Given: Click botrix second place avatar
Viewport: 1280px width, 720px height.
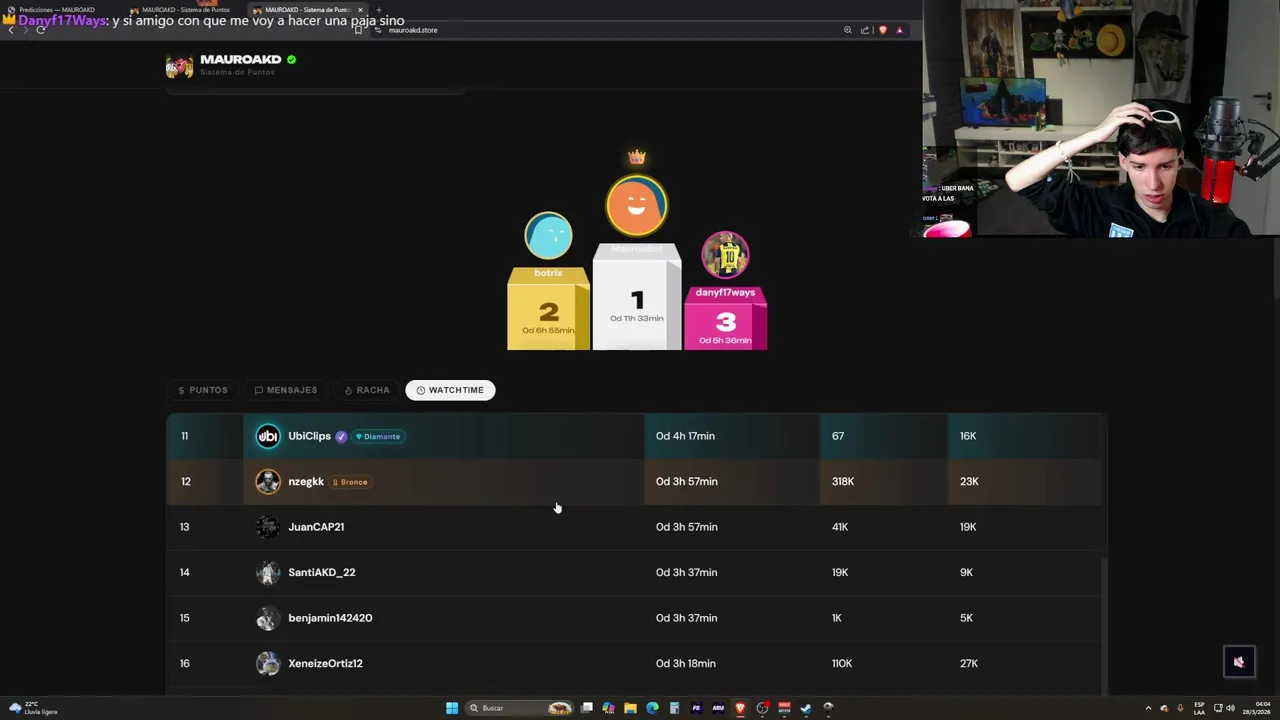Looking at the screenshot, I should (548, 236).
